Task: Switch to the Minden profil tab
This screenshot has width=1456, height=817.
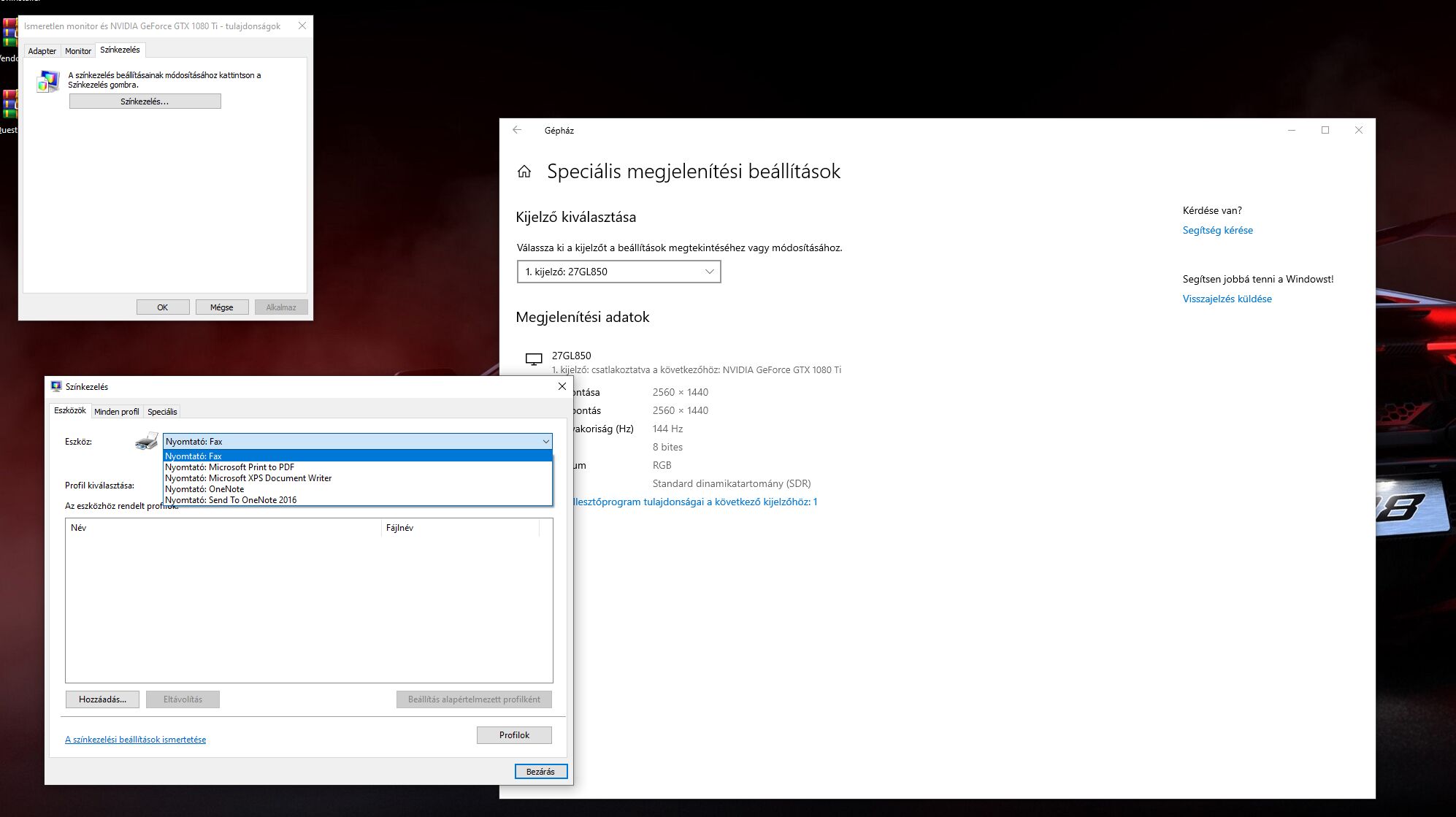Action: [116, 412]
